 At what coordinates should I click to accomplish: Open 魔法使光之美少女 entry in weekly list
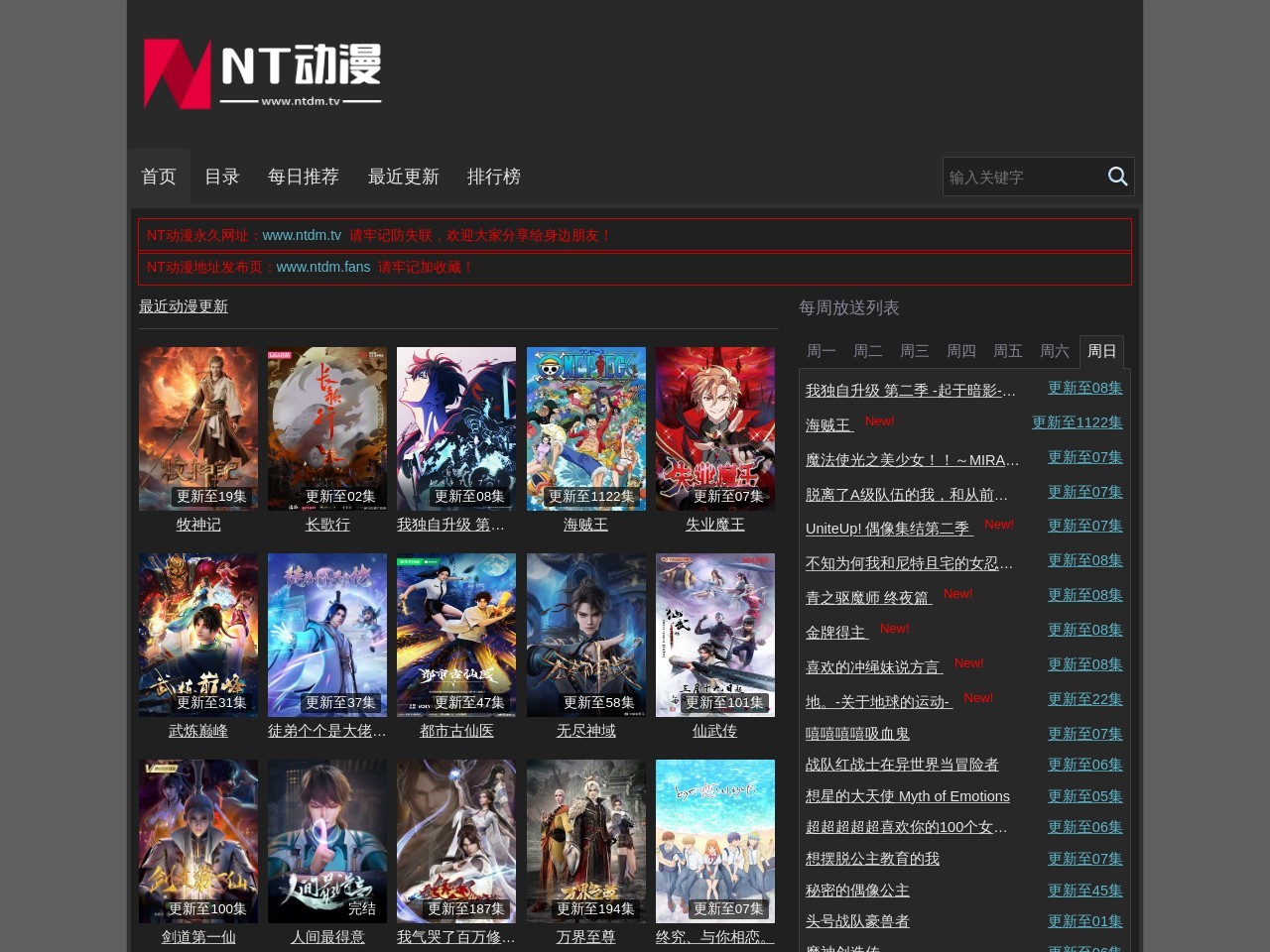[913, 460]
